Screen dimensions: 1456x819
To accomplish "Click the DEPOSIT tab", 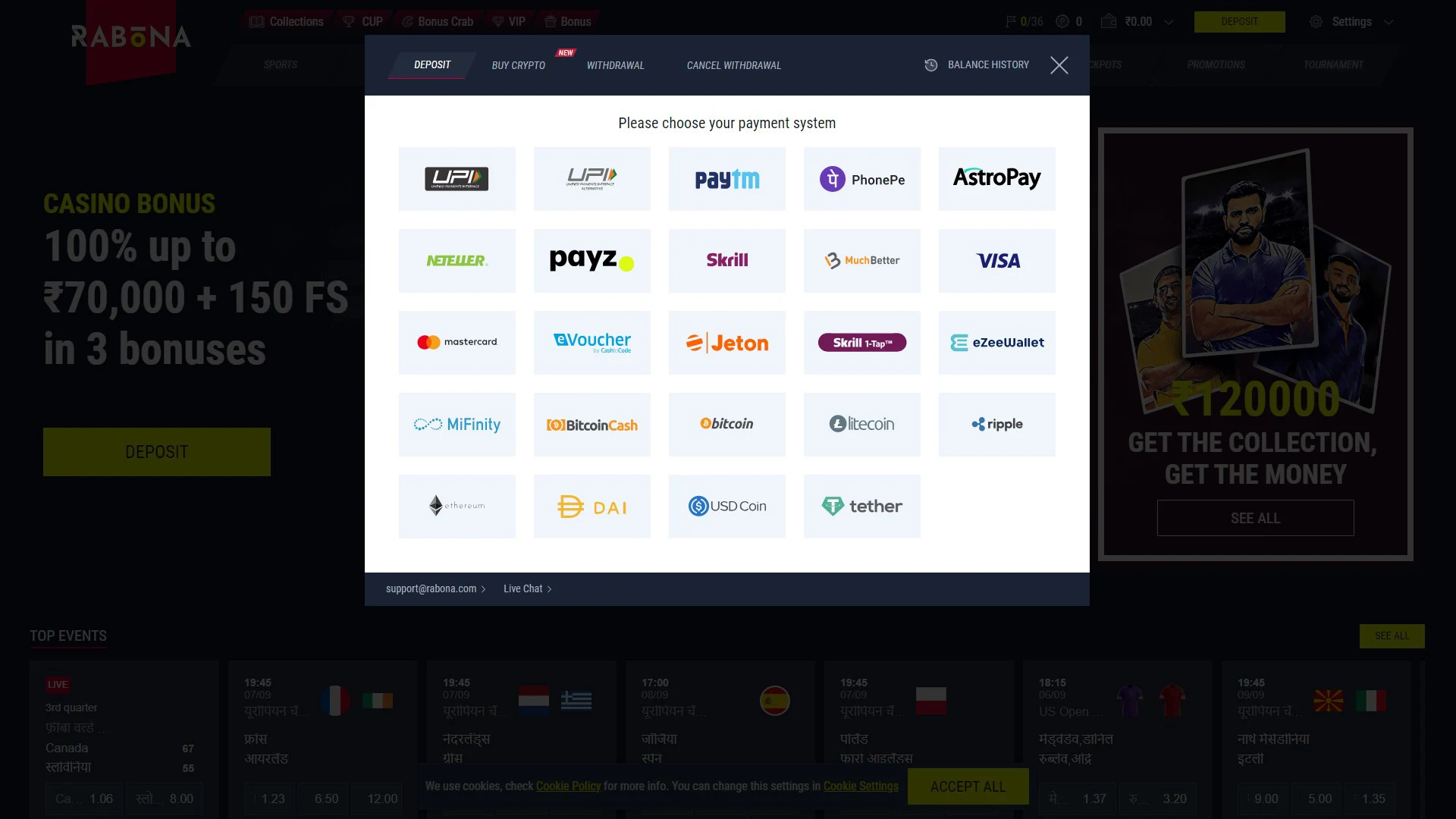I will 432,65.
